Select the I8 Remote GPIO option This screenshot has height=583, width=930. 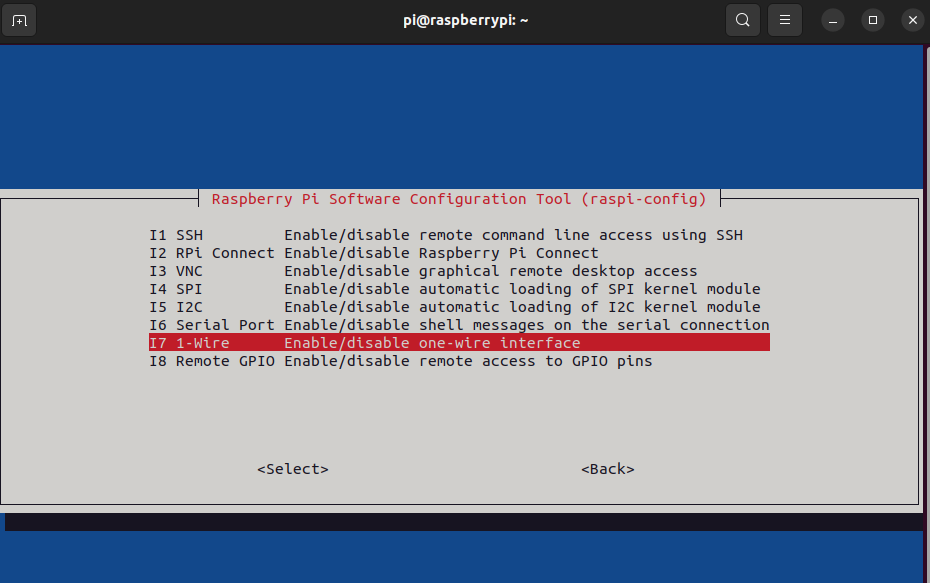coord(459,361)
